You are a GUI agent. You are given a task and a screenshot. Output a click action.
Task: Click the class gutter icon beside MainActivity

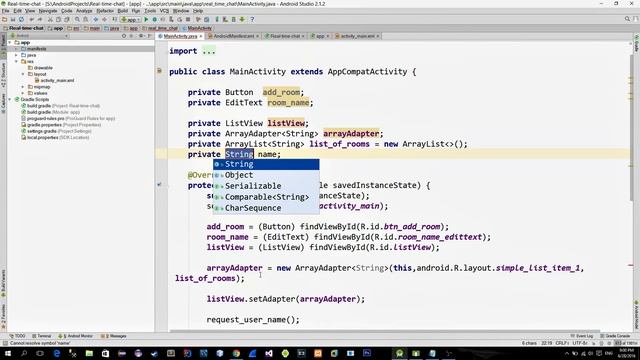159,71
